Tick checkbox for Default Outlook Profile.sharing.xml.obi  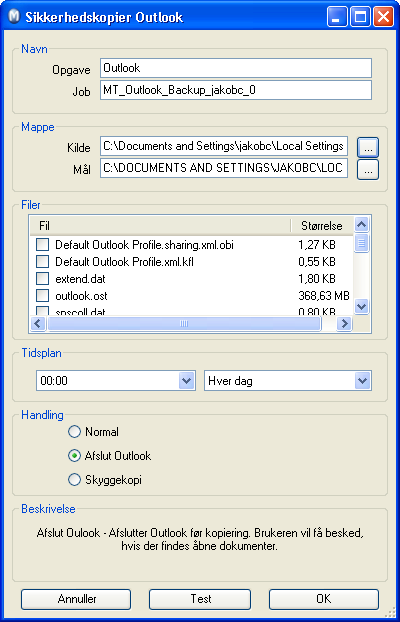tap(42, 245)
